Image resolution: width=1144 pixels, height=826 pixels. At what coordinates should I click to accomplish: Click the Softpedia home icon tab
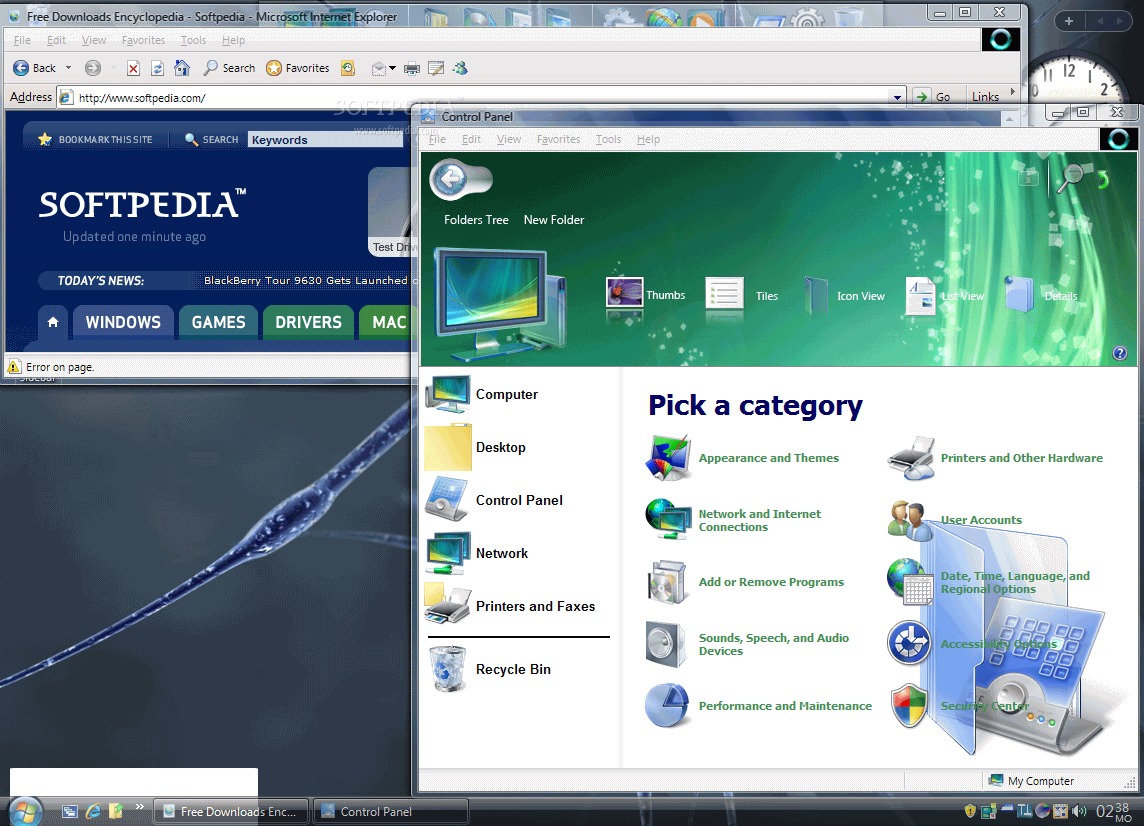point(53,323)
